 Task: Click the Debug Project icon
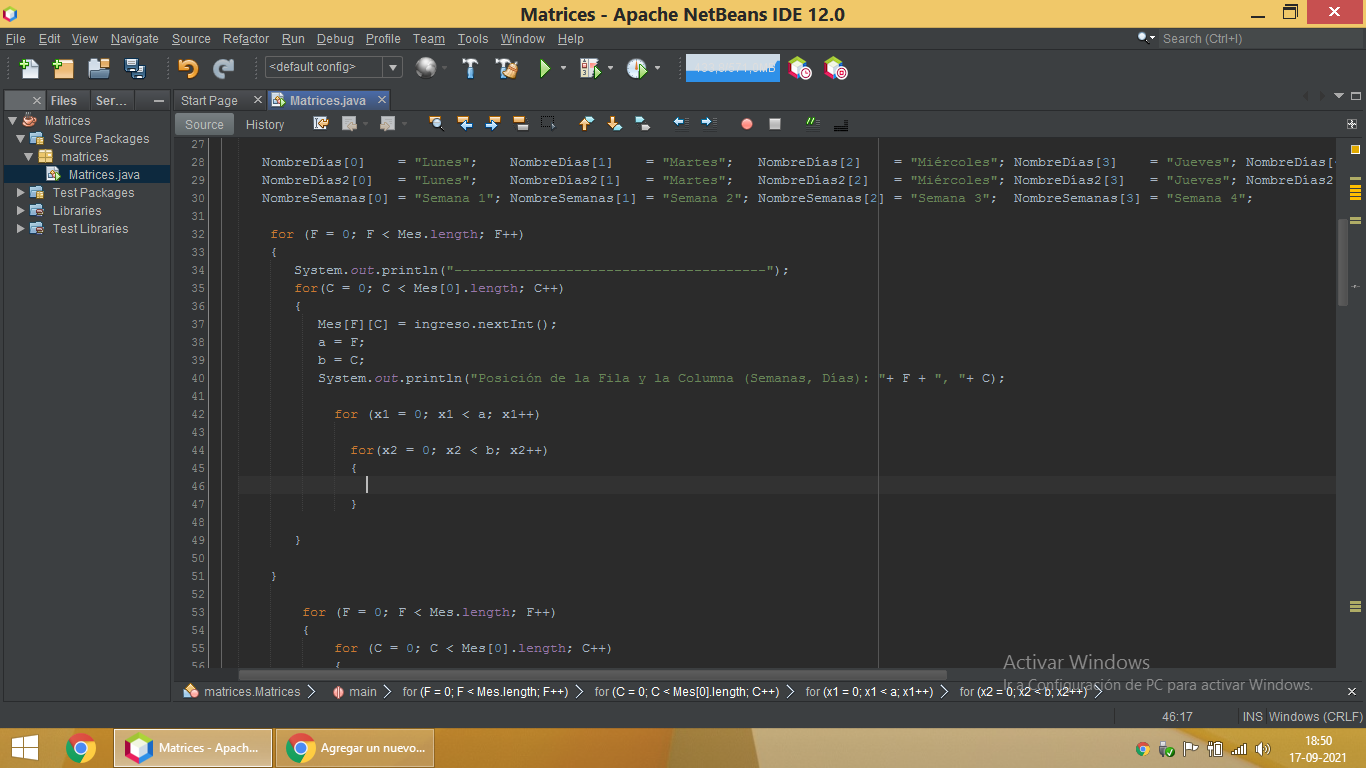click(x=590, y=68)
